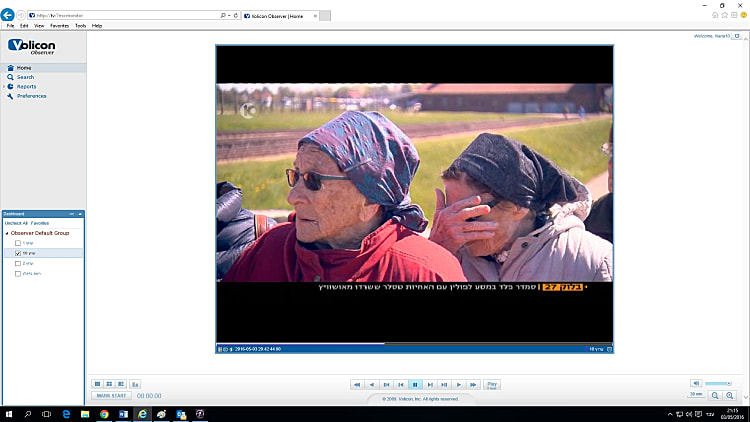
Task: Open the Tools menu in the menu bar
Action: 80,25
